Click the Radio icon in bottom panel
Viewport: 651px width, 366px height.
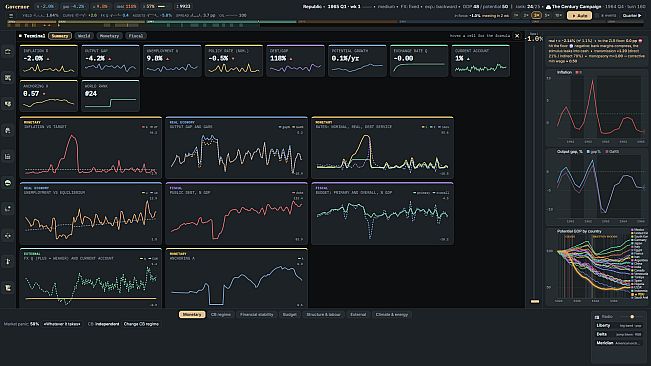(597, 317)
